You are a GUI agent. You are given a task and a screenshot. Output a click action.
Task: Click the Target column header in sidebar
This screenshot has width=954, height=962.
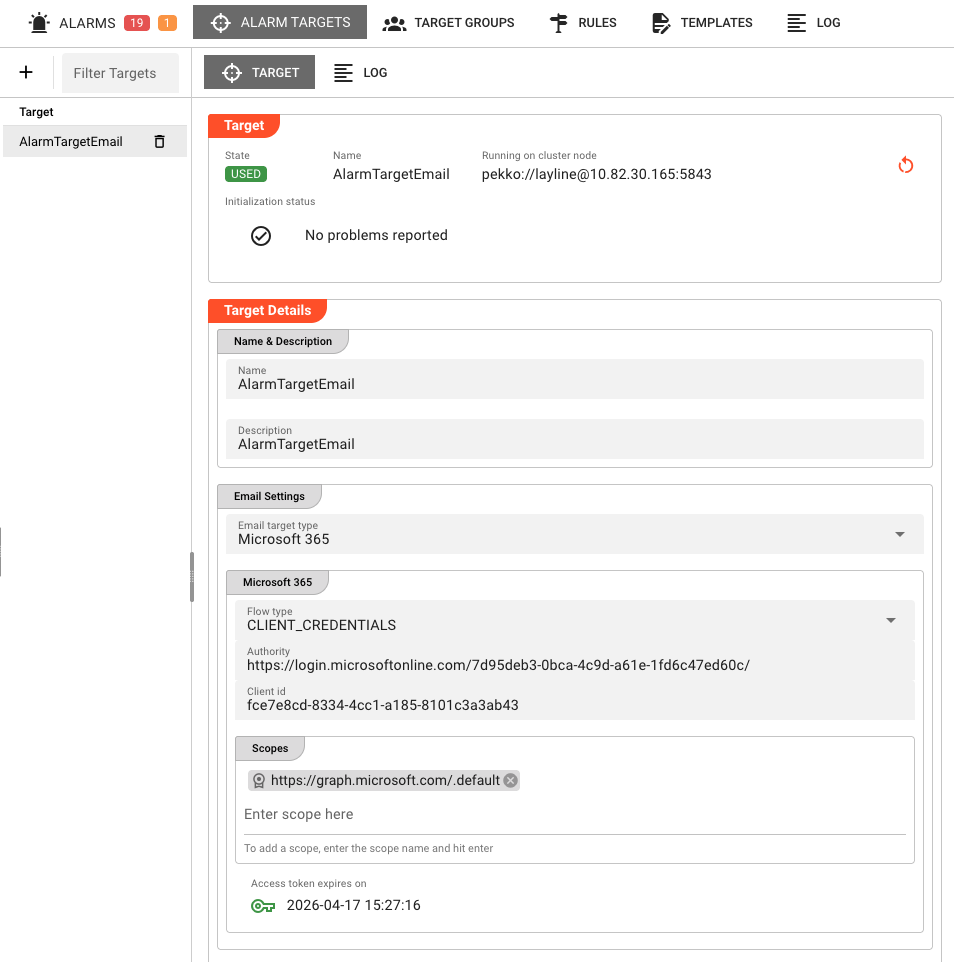click(36, 112)
